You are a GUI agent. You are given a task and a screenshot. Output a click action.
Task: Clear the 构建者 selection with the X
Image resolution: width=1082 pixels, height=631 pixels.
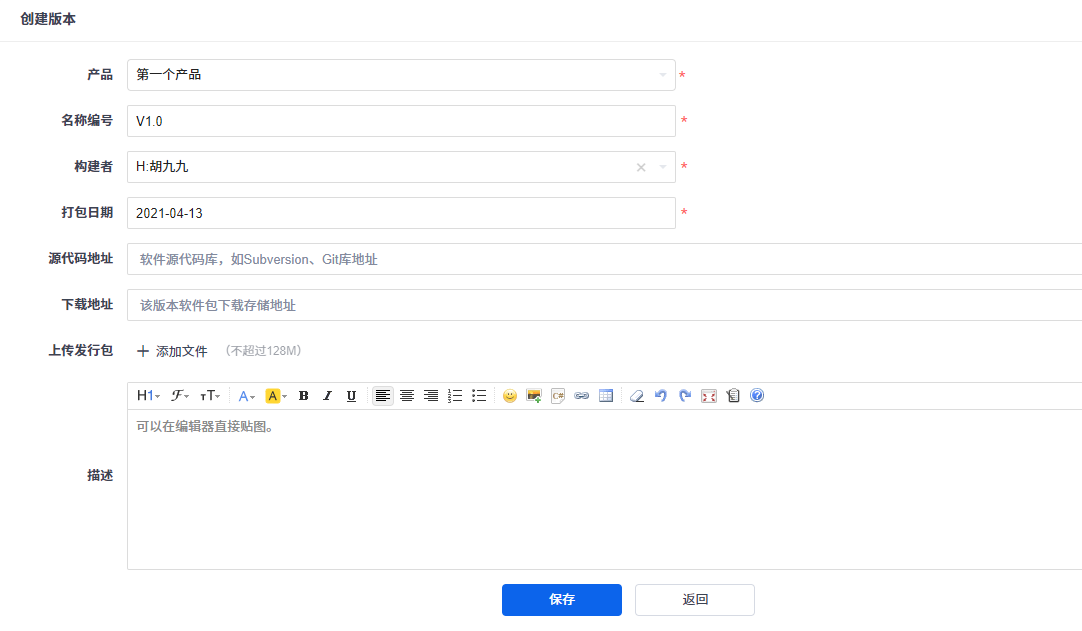(641, 167)
